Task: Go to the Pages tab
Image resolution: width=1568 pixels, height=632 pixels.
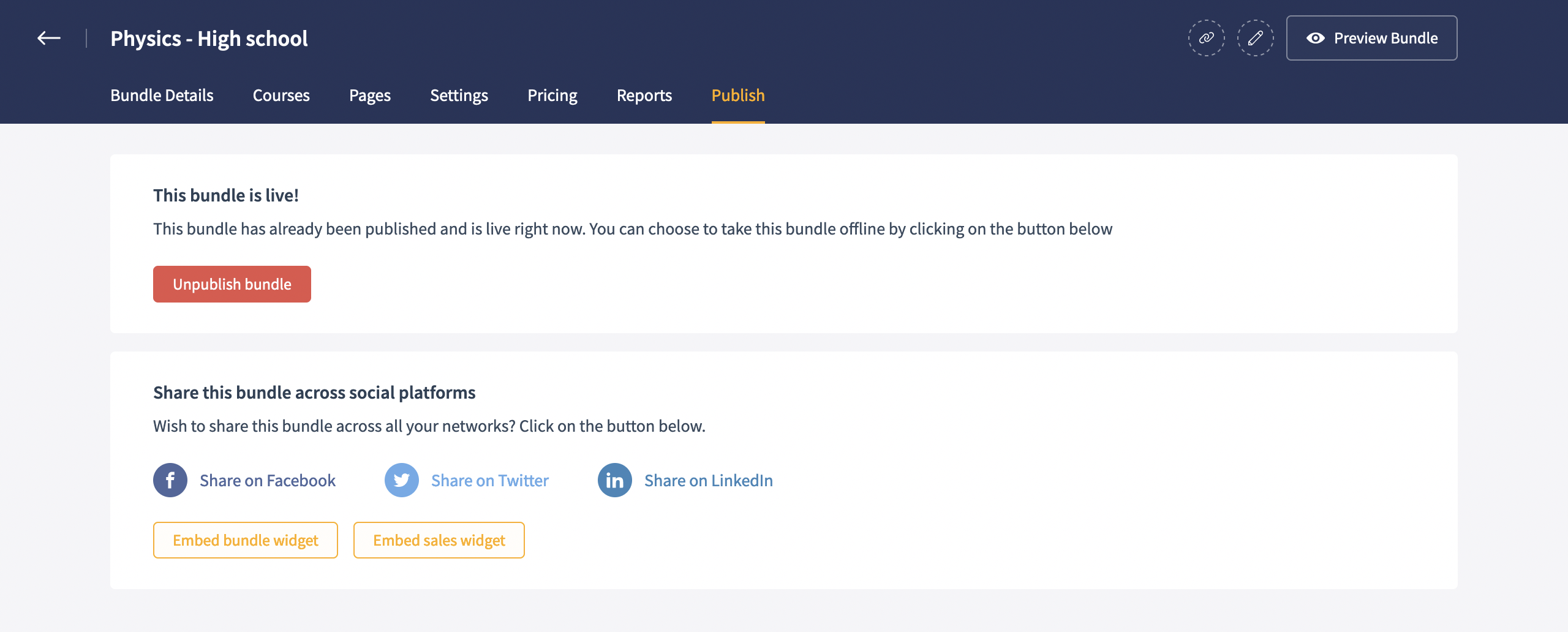Action: pyautogui.click(x=370, y=96)
